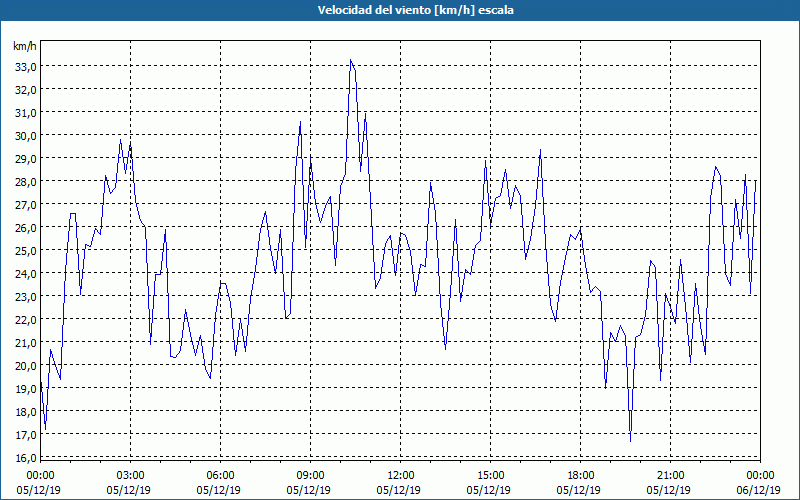Viewport: 800px width, 500px height.
Task: Click the '05/12/19' date beneath 12:00
Action: 398,490
